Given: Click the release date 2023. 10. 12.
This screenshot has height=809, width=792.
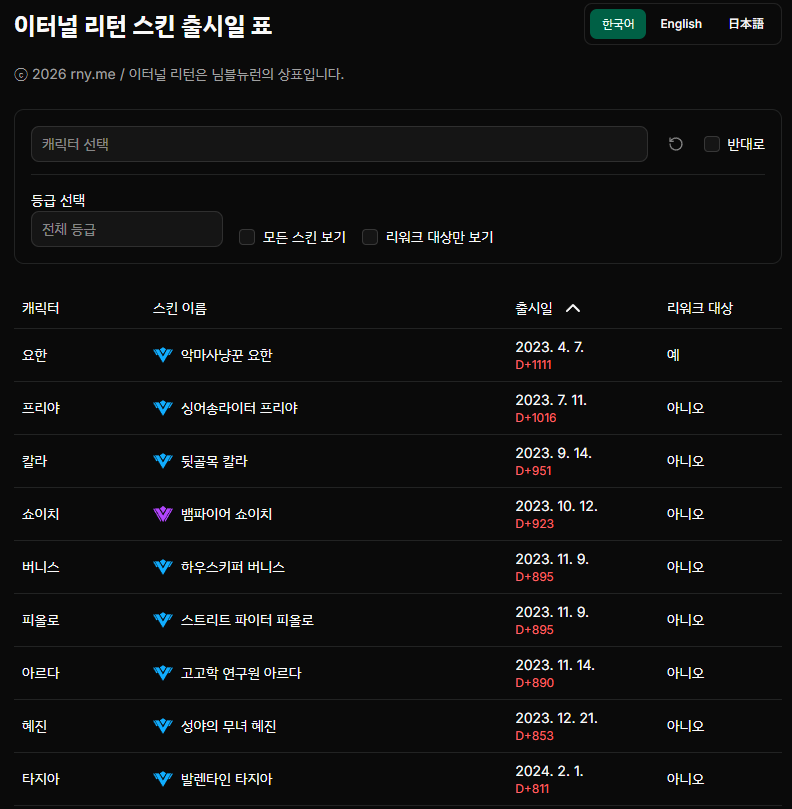Looking at the screenshot, I should click(x=557, y=506).
